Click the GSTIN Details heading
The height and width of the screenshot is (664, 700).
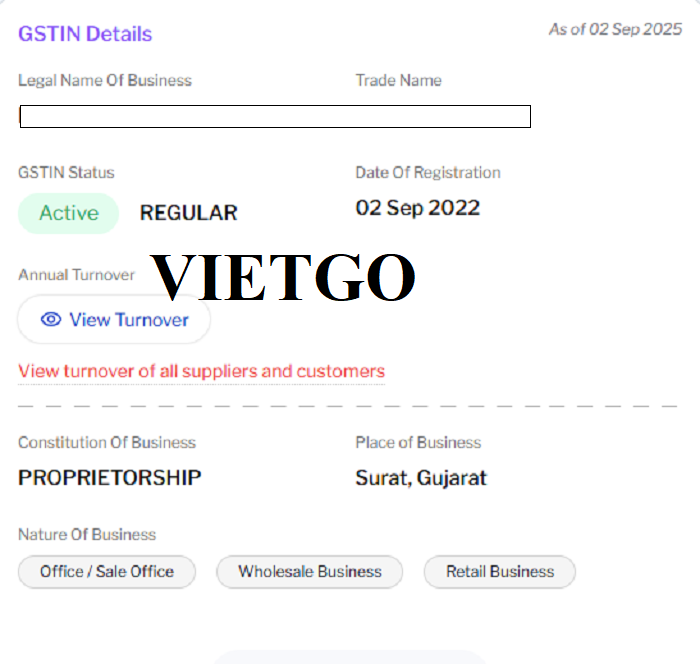tap(85, 34)
